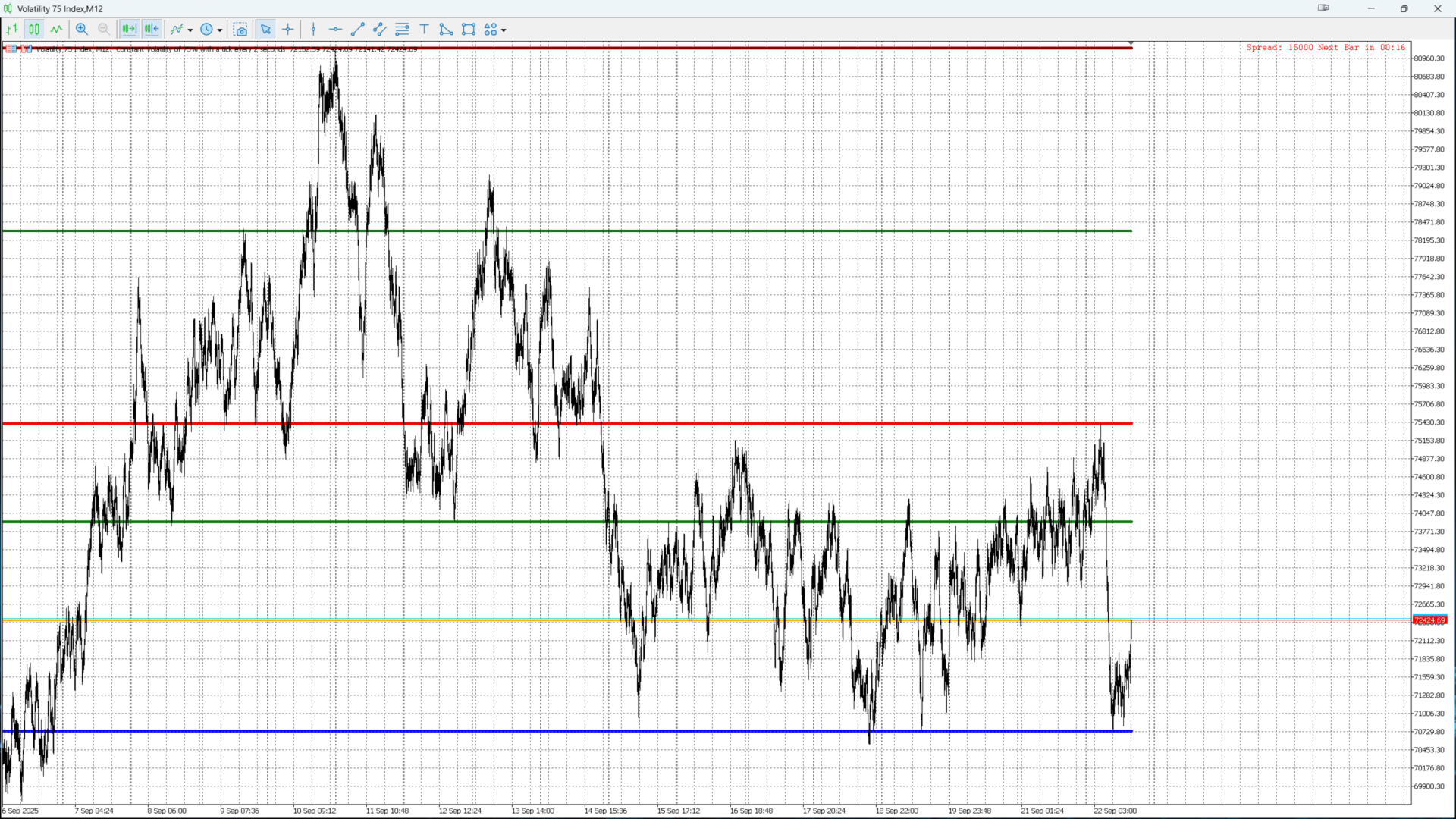Add Fibonacci retracement tool
Image resolution: width=1456 pixels, height=819 pixels.
(402, 30)
